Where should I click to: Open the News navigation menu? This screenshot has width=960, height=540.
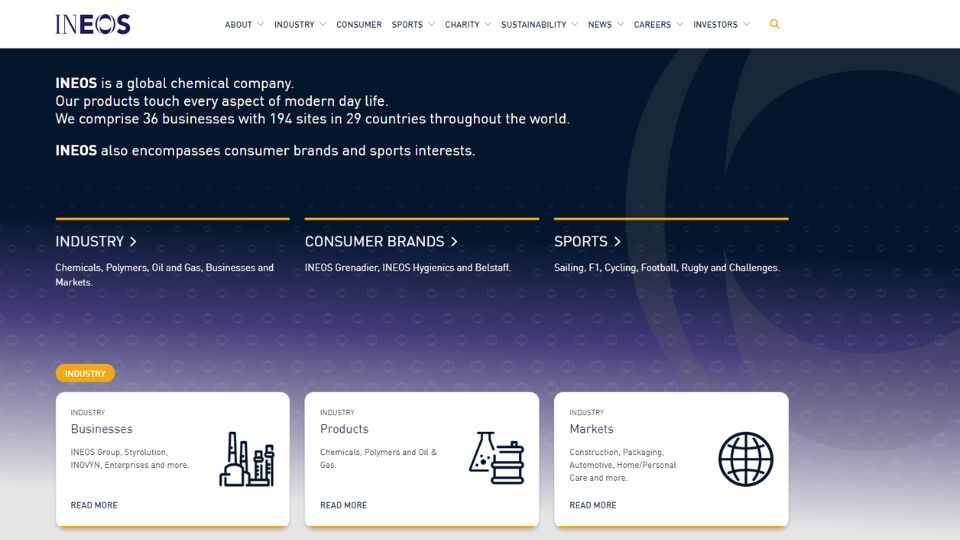tap(606, 24)
